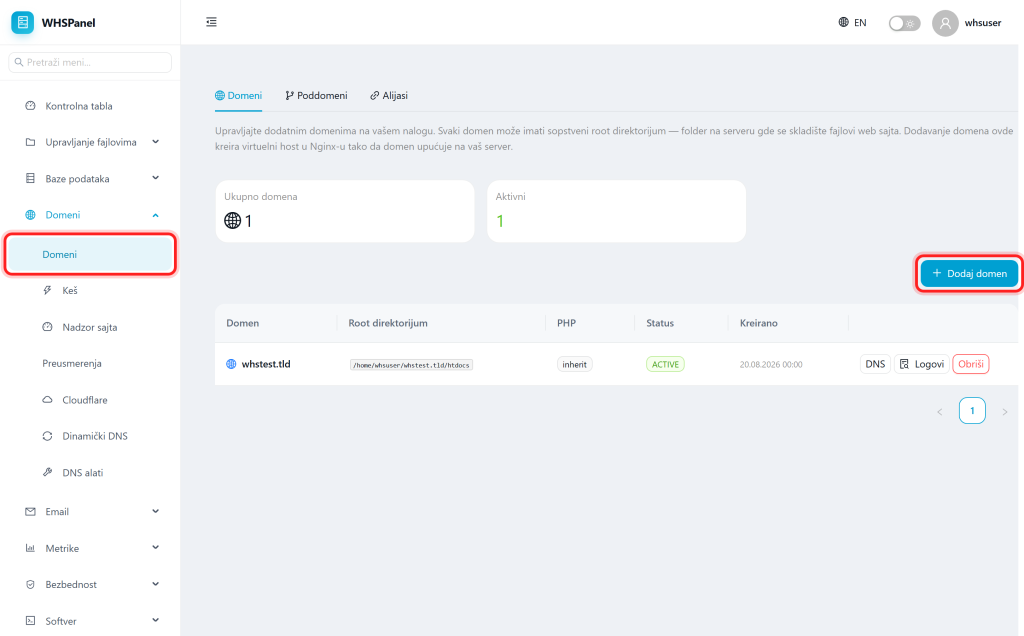Click the Upravljanje fajlovima folder icon
1024x636 pixels.
[30, 142]
